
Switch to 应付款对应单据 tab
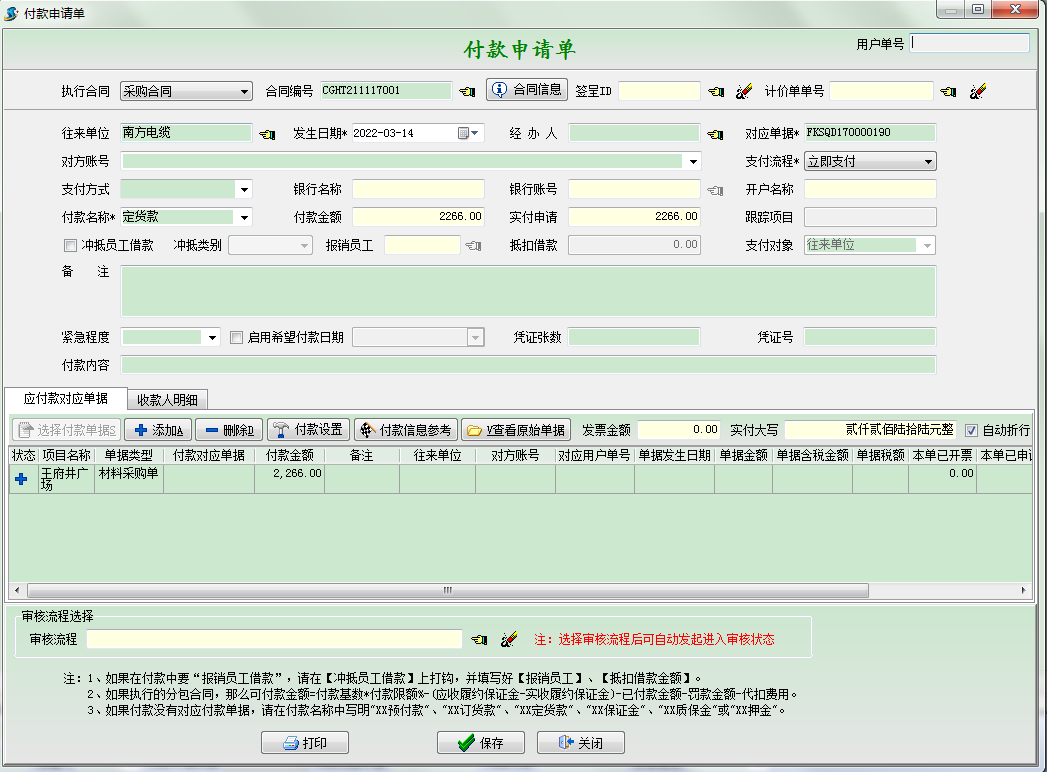pyautogui.click(x=65, y=399)
